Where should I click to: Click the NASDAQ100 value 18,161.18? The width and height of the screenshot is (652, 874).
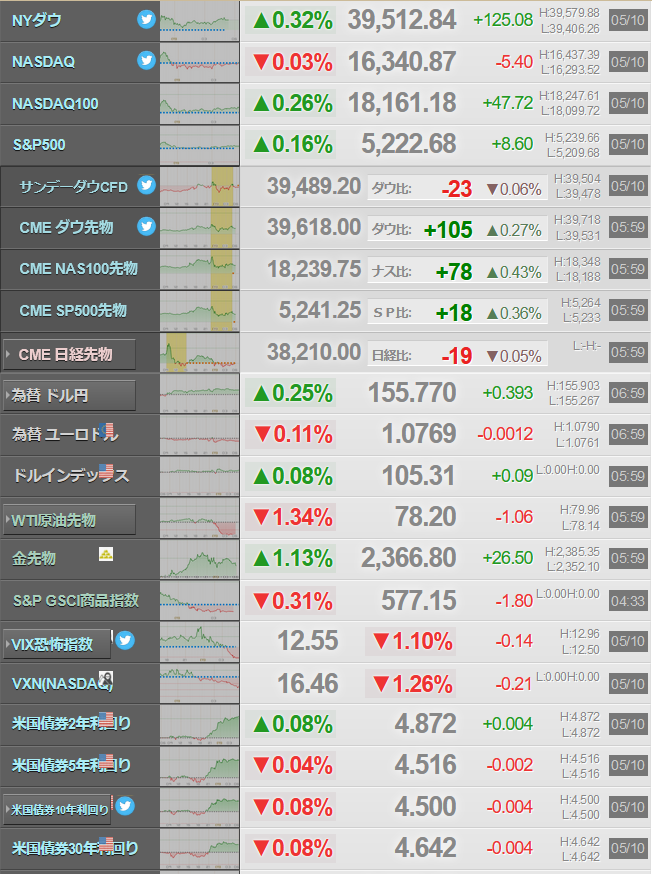[402, 103]
